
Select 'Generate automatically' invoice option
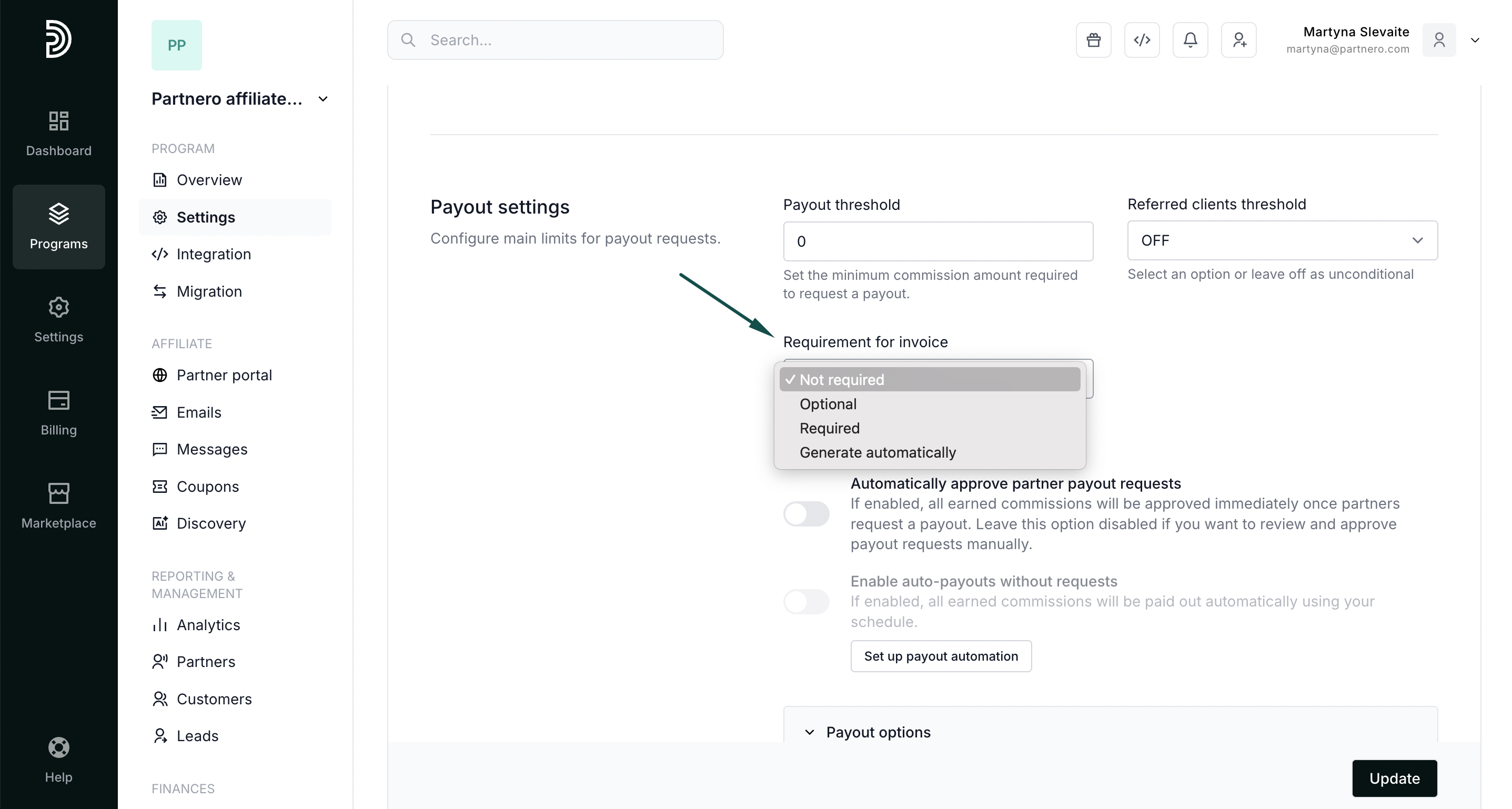point(877,453)
